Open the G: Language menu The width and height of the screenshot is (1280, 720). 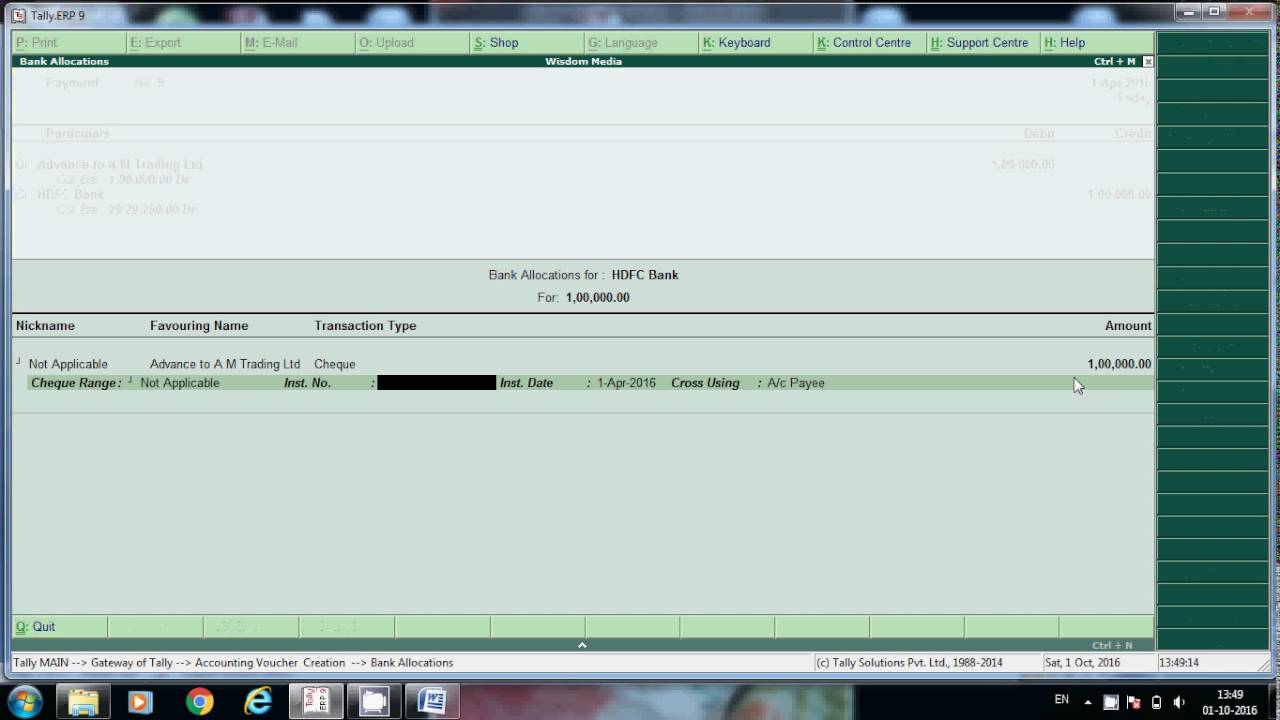(640, 43)
